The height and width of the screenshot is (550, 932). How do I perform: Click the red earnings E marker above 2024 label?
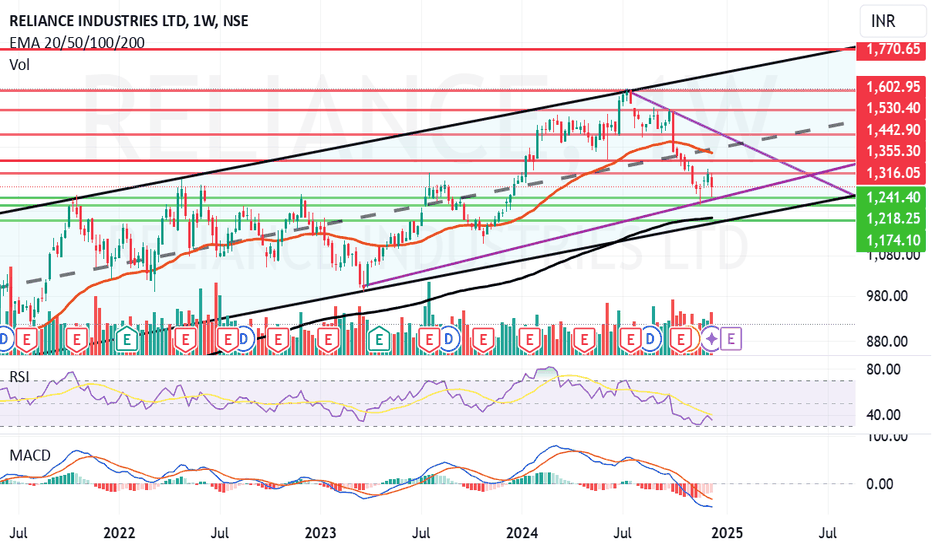528,340
